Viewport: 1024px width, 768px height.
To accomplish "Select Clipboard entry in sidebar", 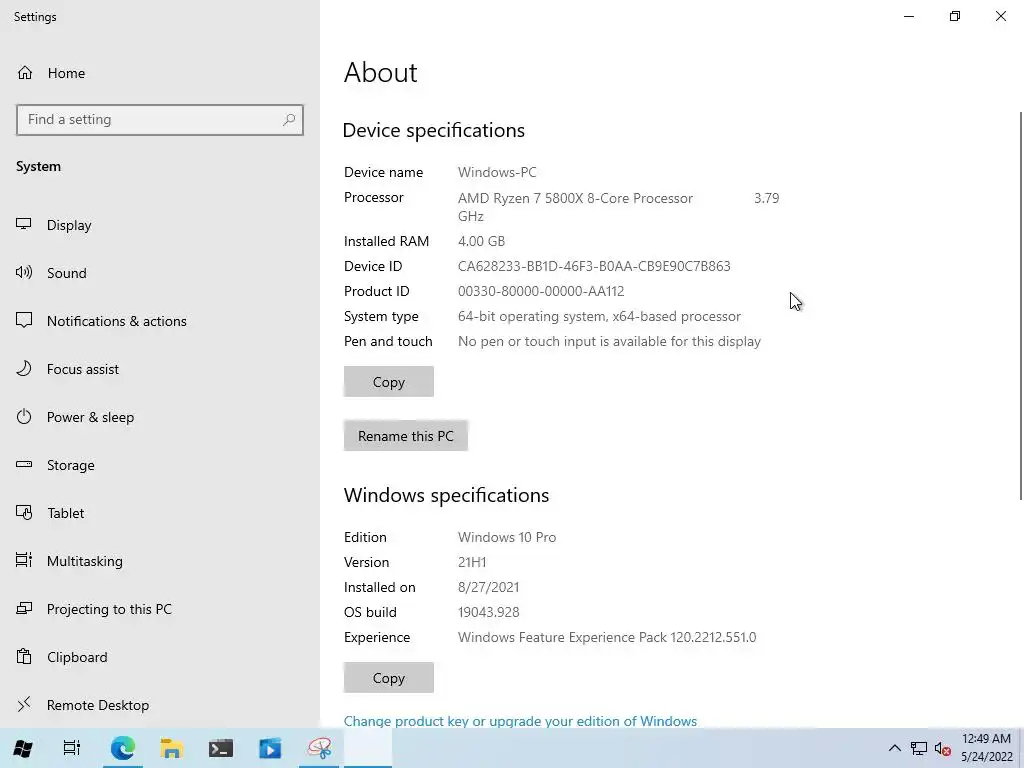I will tap(77, 657).
